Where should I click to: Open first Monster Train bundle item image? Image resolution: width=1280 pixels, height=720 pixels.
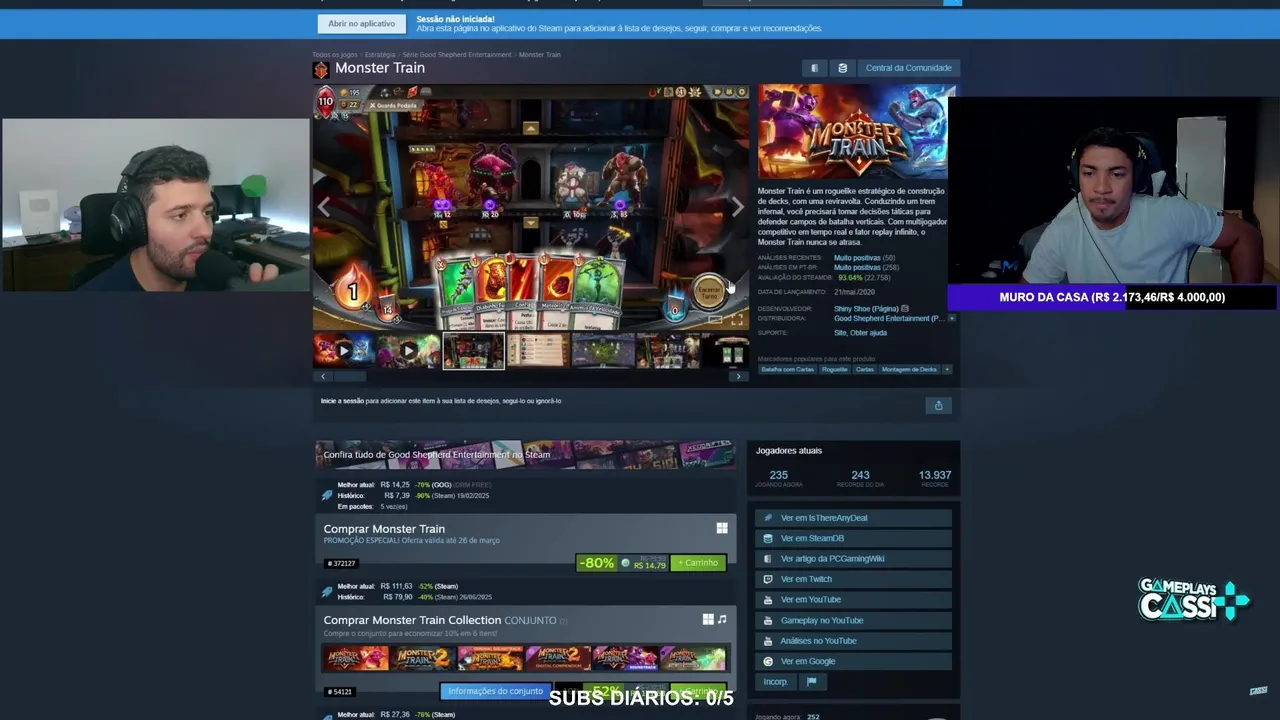click(357, 658)
